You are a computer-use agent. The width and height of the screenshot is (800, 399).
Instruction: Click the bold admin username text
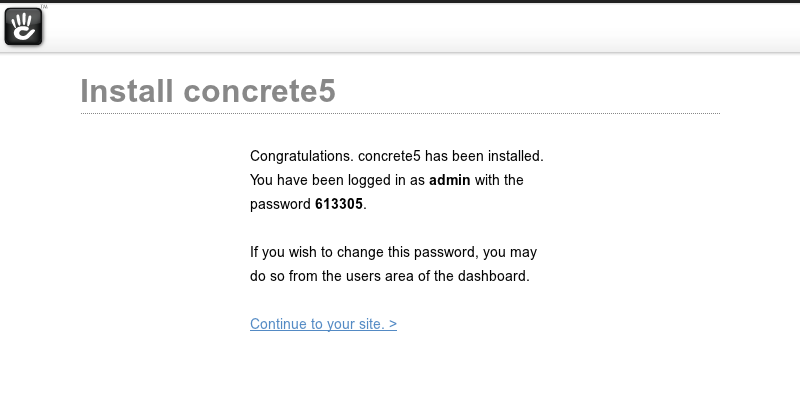(x=449, y=180)
